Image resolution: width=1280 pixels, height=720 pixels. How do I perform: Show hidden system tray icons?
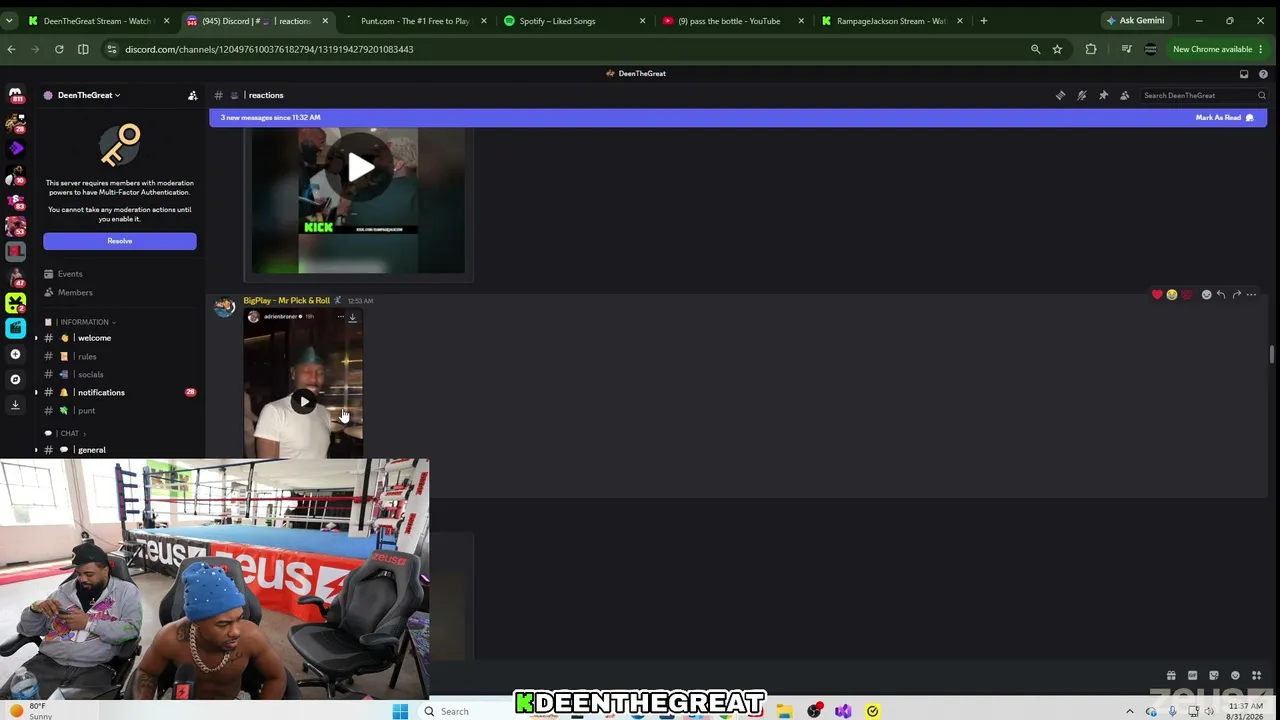(1130, 712)
